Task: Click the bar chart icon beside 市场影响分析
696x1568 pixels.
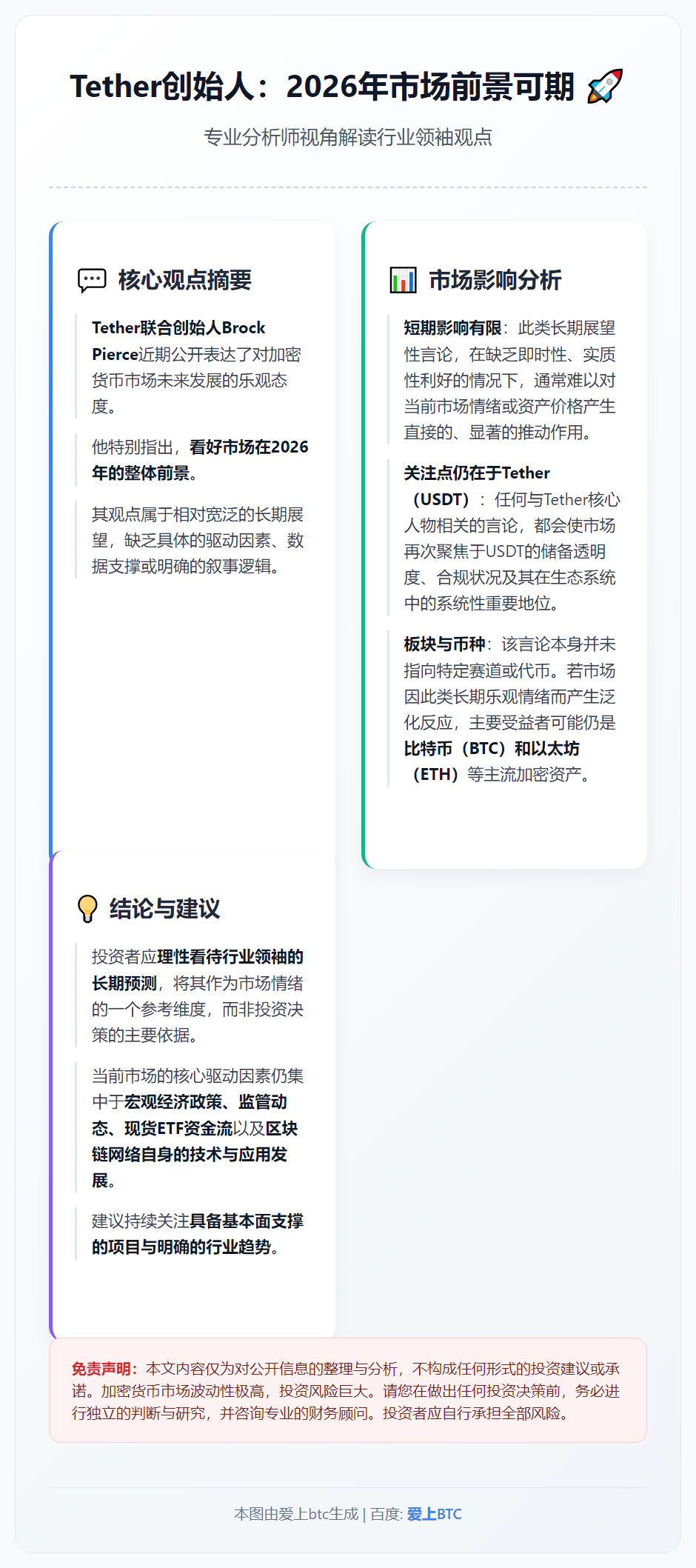Action: tap(404, 281)
